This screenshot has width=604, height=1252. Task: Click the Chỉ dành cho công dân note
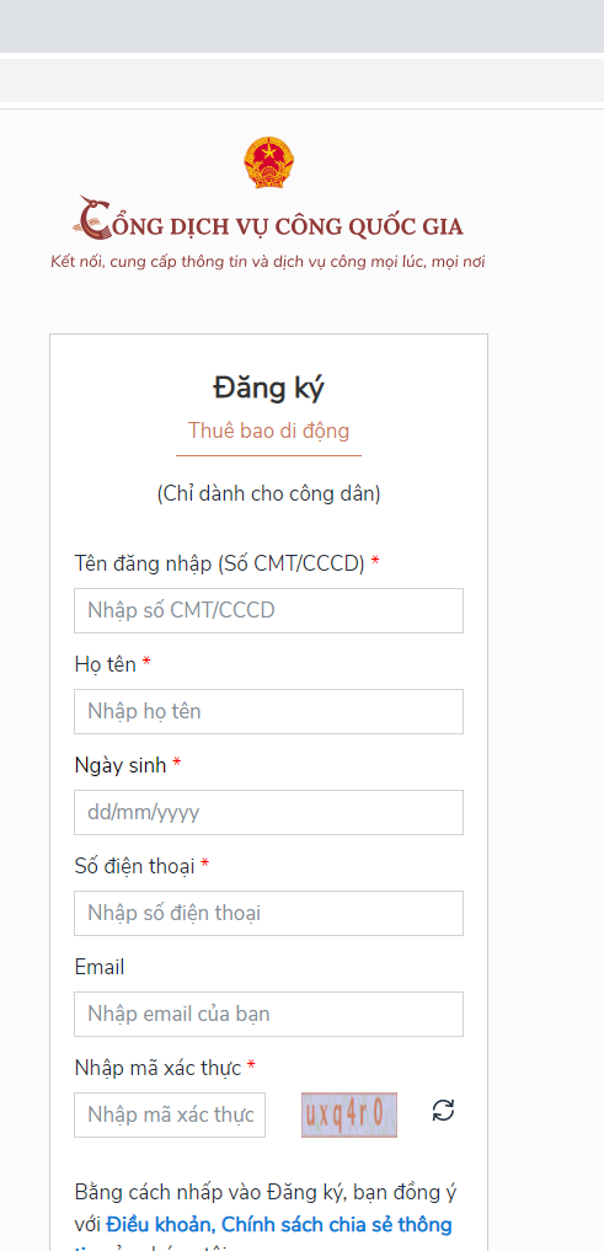click(x=268, y=494)
